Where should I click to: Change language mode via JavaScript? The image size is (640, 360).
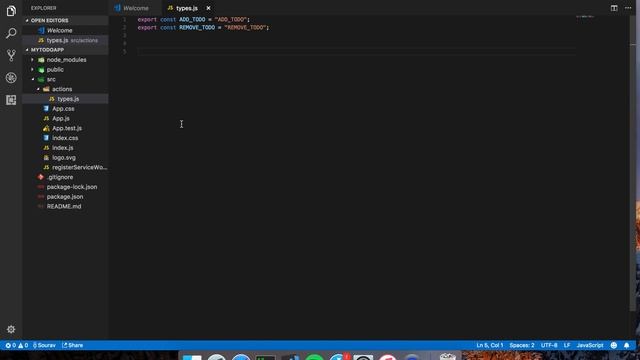coord(590,345)
